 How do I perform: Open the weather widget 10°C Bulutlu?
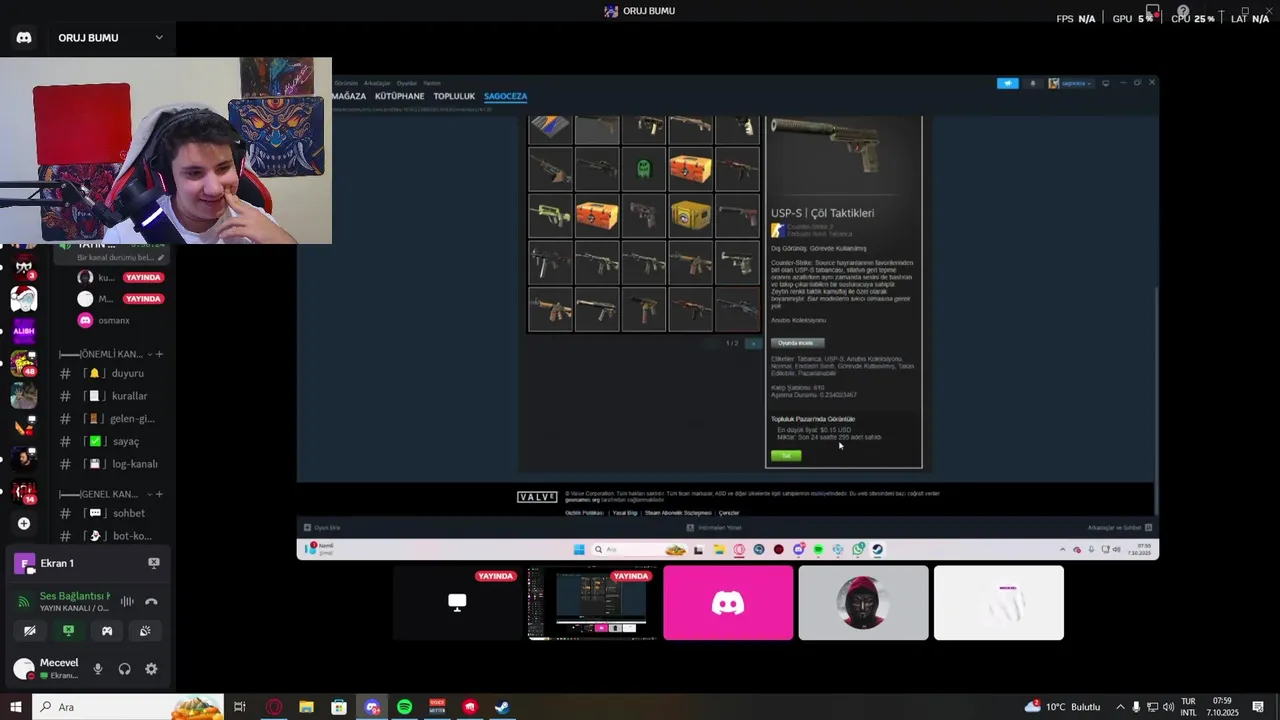coord(1062,707)
